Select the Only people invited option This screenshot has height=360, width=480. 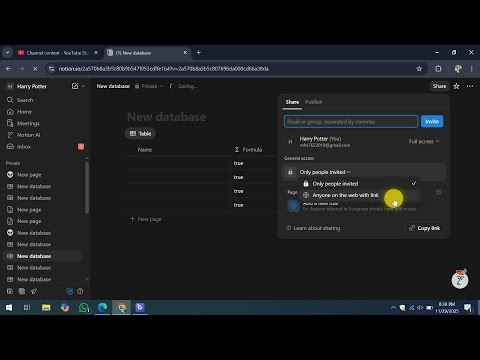pyautogui.click(x=359, y=184)
